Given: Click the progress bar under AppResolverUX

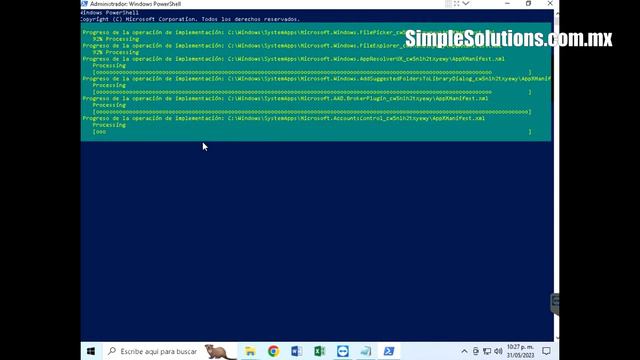Looking at the screenshot, I should pos(312,72).
